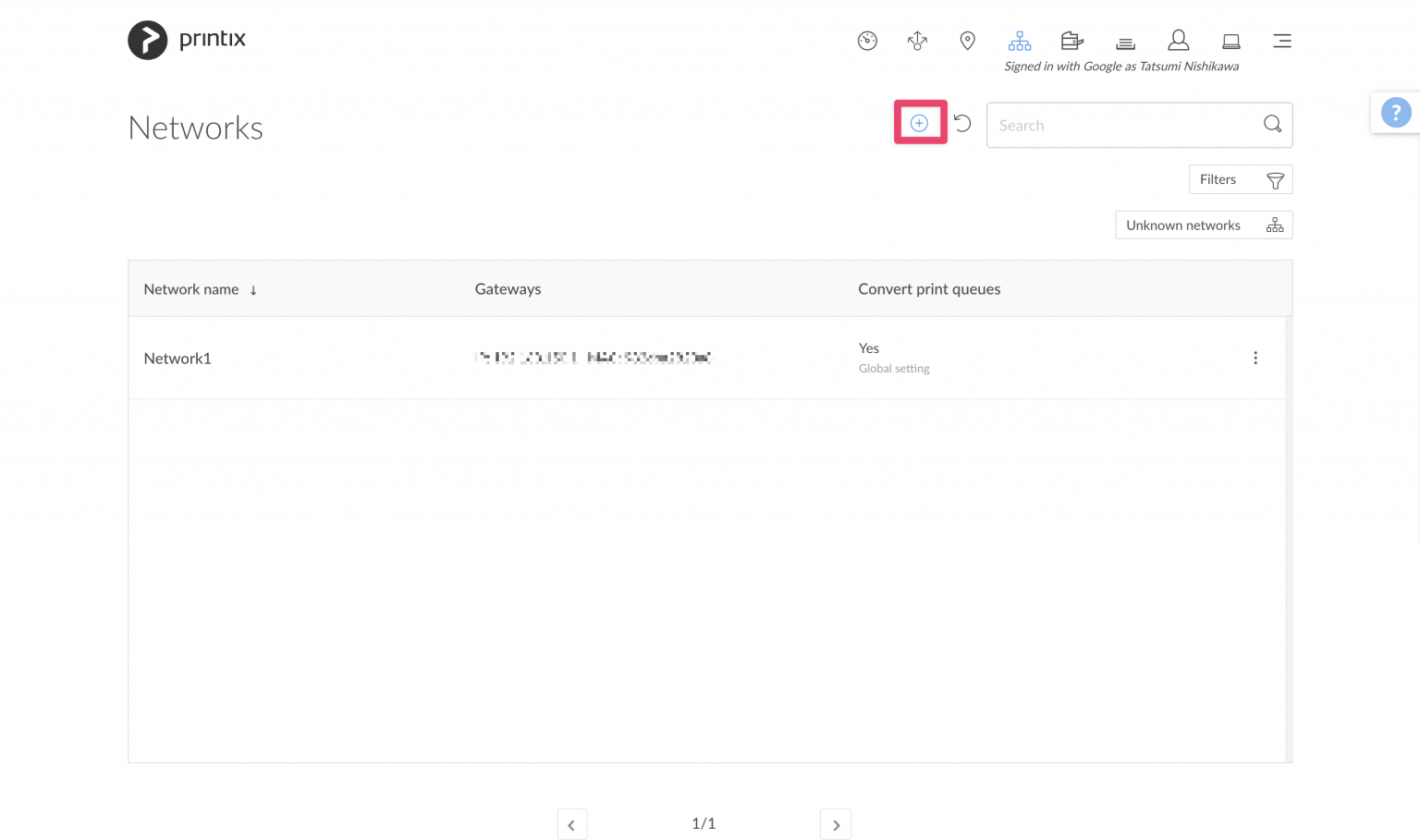Click the Go/redirect arrows icon in the toolbar
The width and height of the screenshot is (1420, 840).
[917, 41]
